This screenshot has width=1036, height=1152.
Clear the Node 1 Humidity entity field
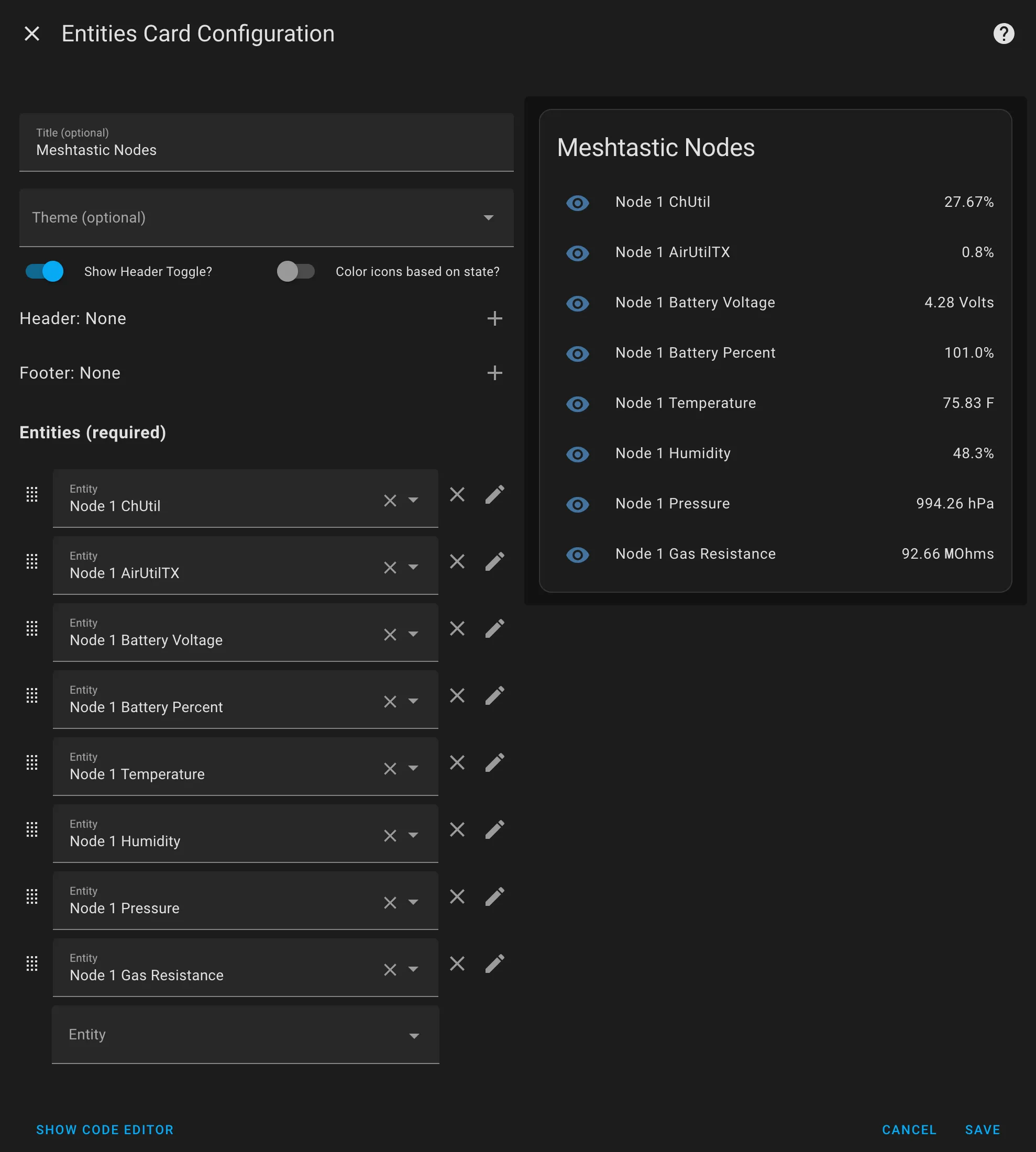tap(390, 836)
